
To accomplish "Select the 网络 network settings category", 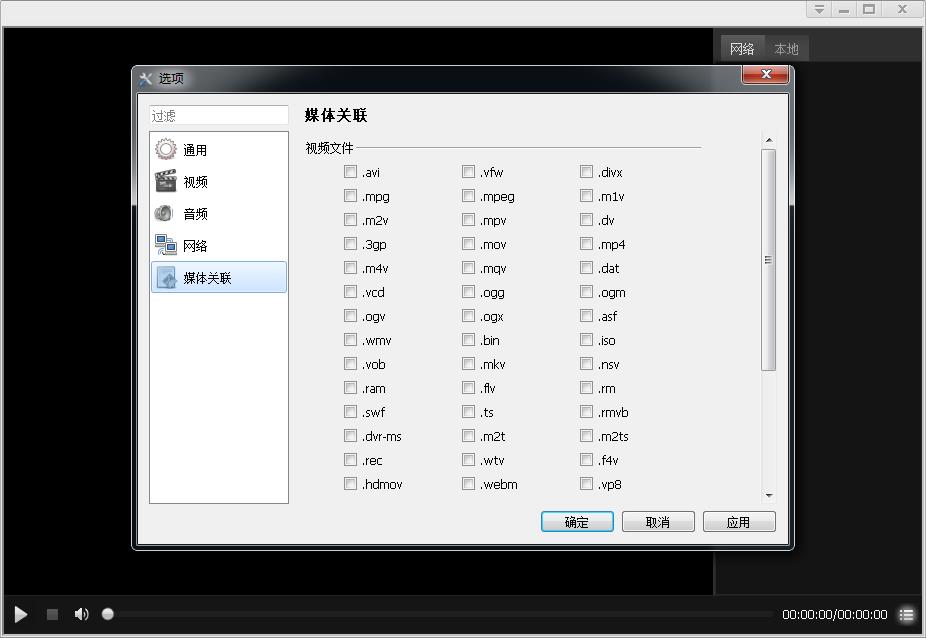I will [219, 245].
